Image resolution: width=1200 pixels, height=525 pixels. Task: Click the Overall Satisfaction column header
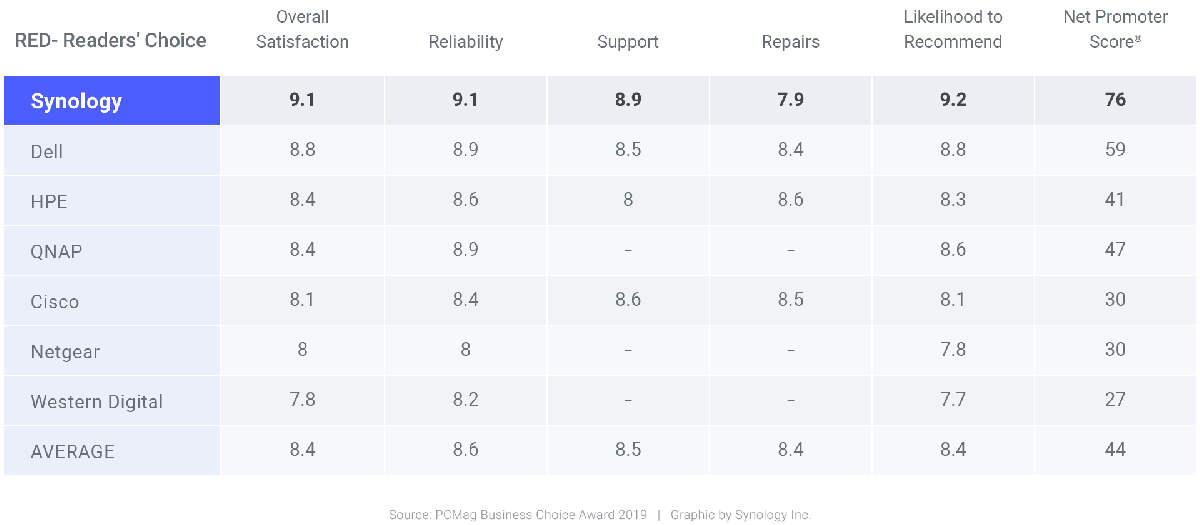coord(302,30)
